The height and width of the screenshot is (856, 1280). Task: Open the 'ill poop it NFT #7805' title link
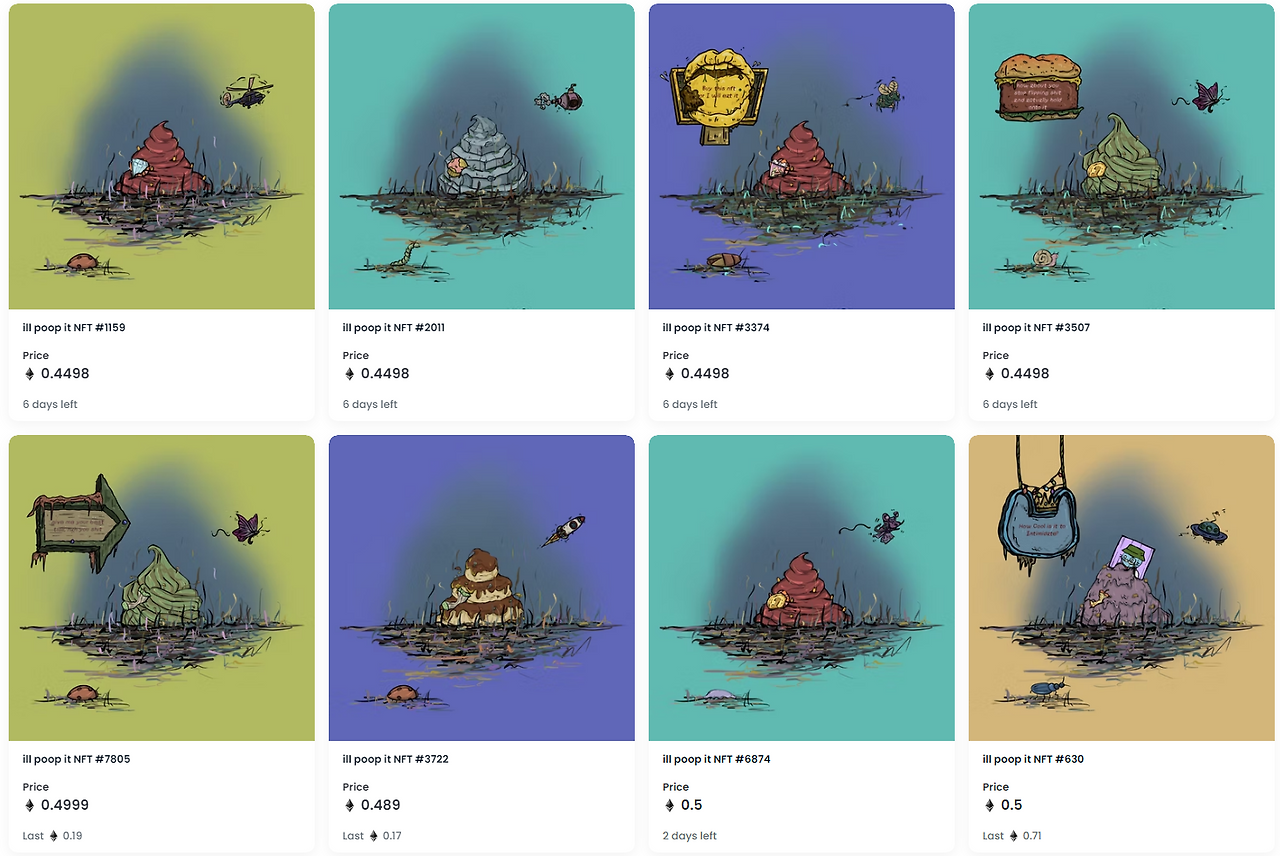click(x=76, y=759)
